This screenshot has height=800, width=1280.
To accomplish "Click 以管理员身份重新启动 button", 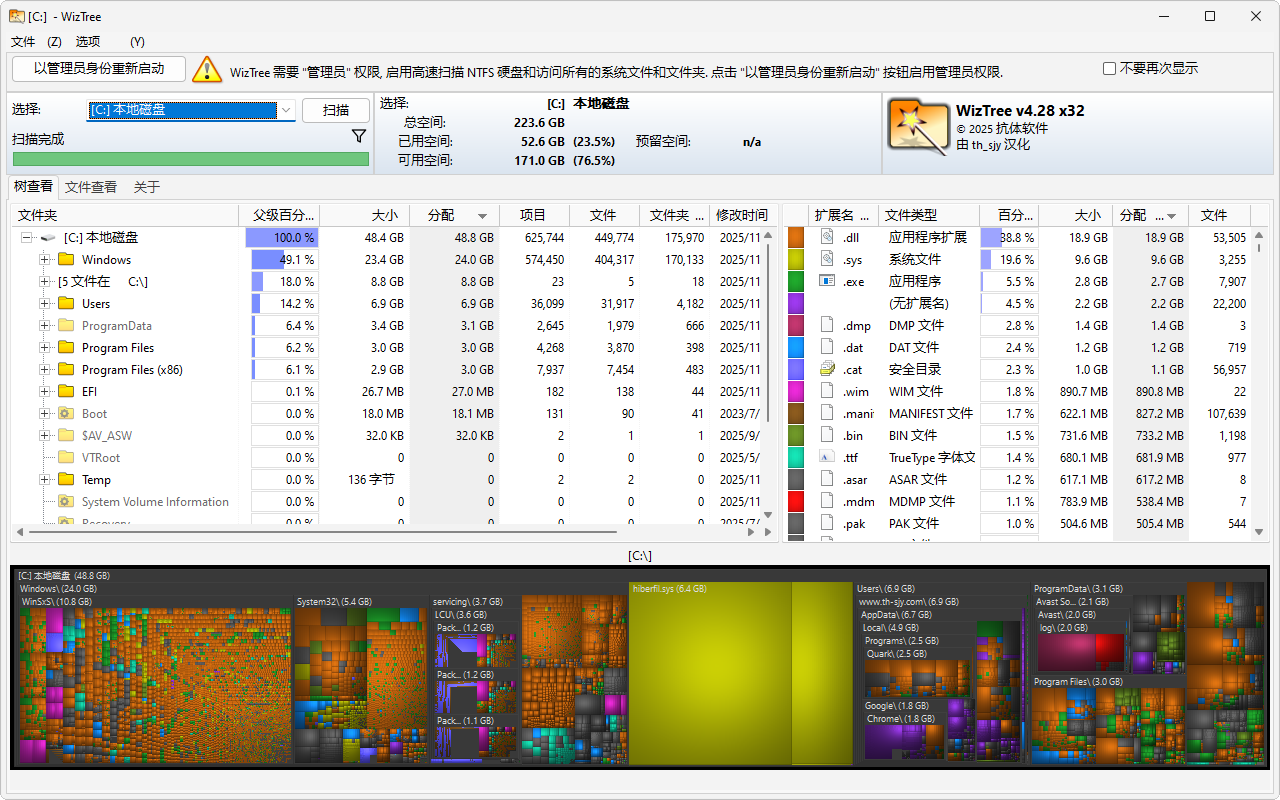I will [x=99, y=69].
